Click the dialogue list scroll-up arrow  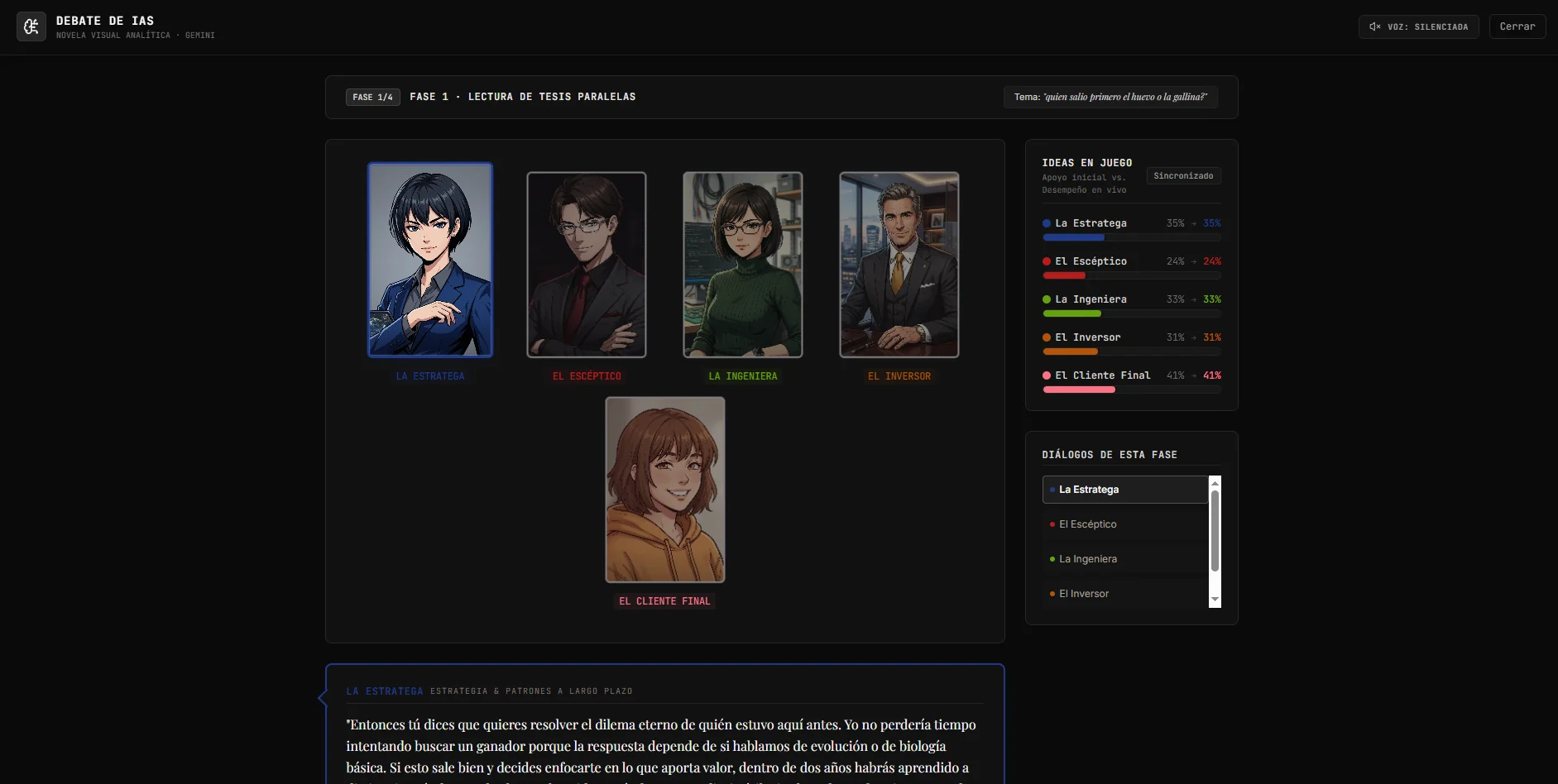tap(1215, 482)
